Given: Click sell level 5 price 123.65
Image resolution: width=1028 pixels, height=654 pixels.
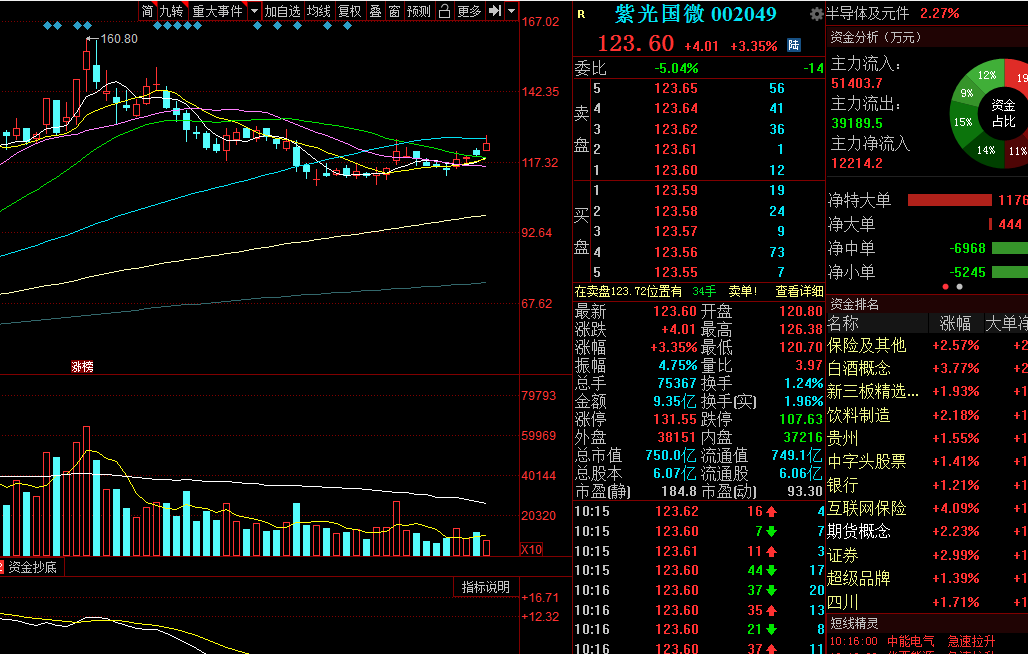Looking at the screenshot, I should click(x=676, y=88).
